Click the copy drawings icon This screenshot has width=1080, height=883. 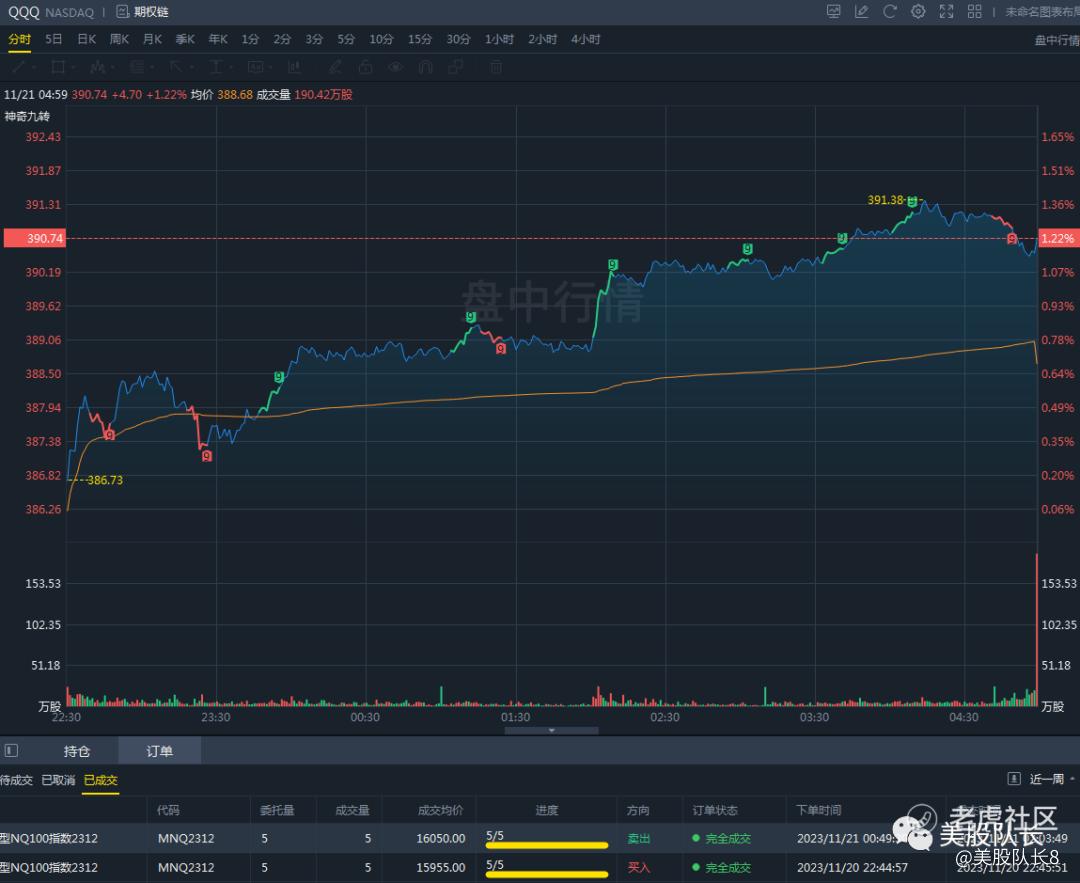(455, 67)
